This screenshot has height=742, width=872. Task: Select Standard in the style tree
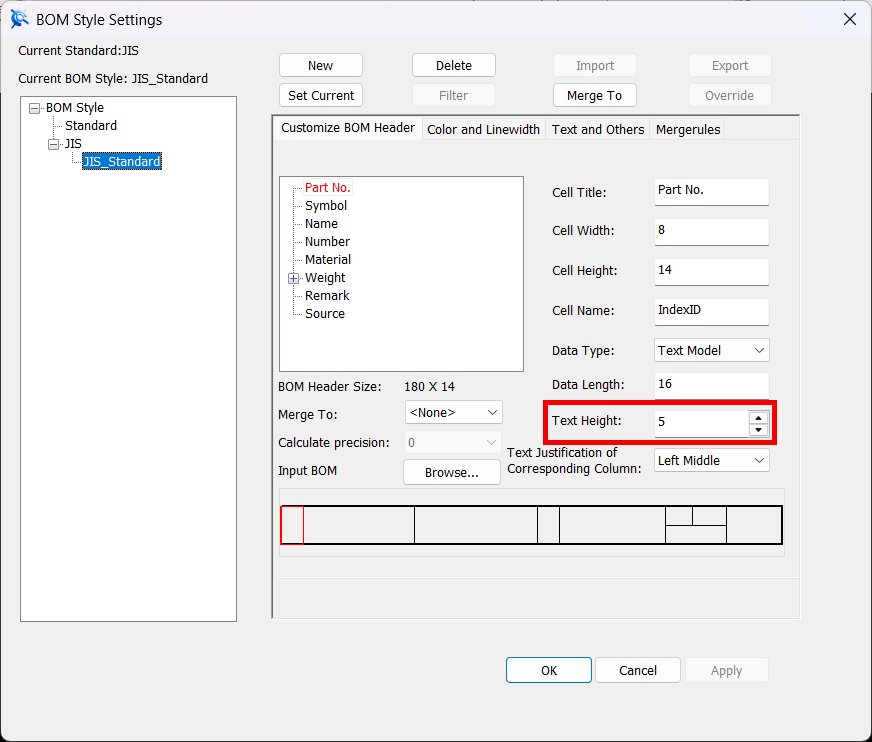[91, 126]
